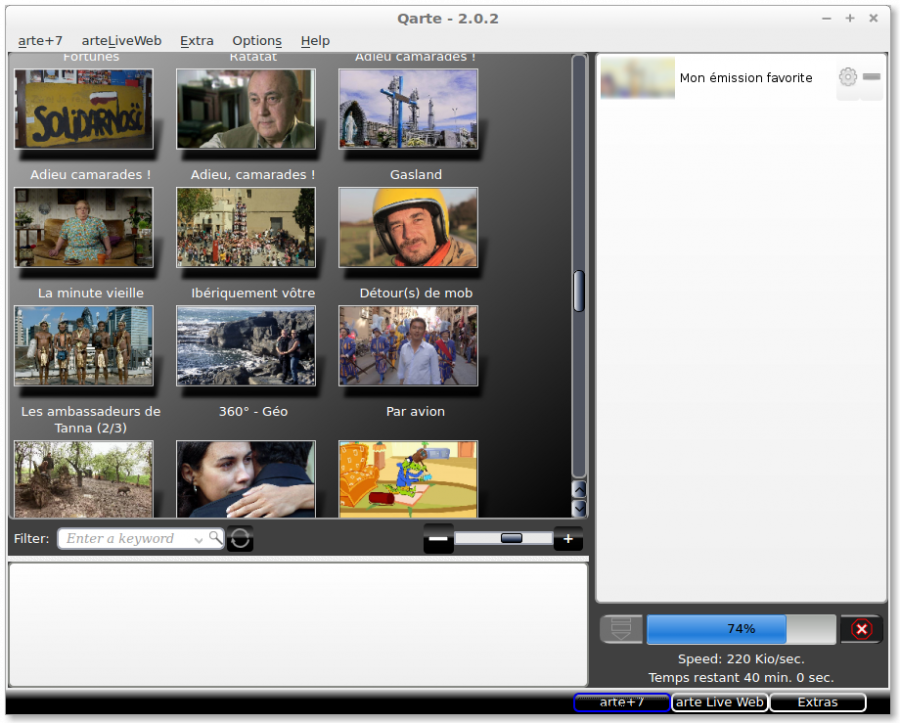
Task: Select the Par avion cartoon thumbnail
Action: point(408,479)
